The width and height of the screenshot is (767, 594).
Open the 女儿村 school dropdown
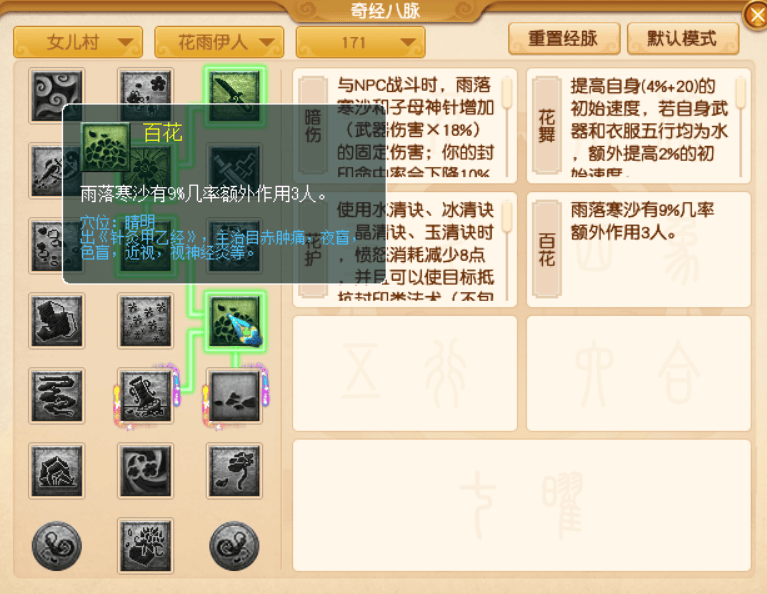click(78, 42)
